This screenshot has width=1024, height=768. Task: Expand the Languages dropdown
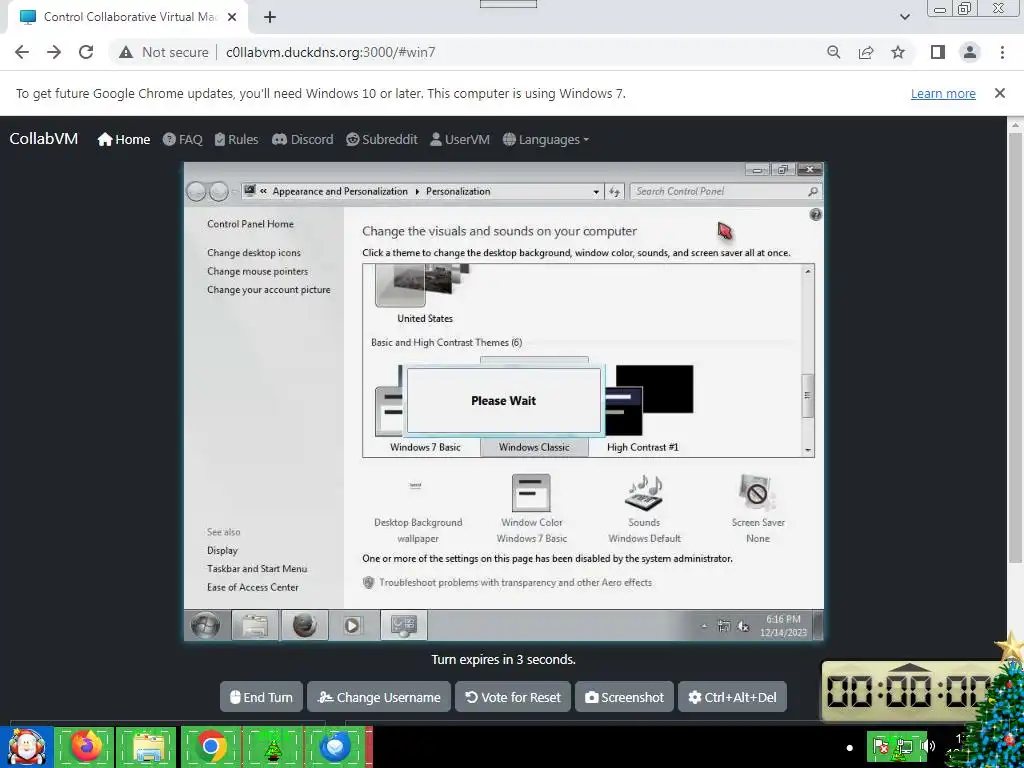pos(546,139)
